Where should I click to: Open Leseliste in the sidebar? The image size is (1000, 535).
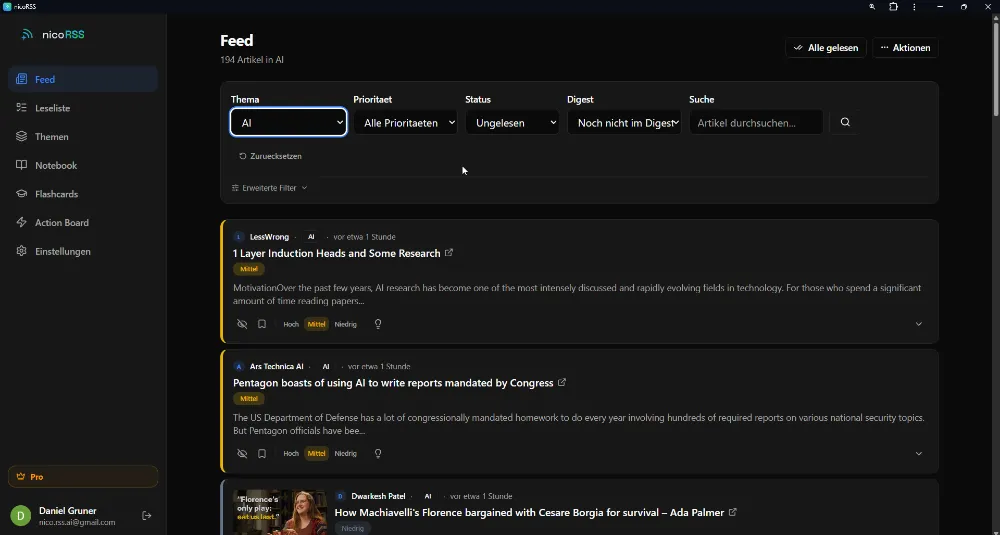[x=83, y=108]
